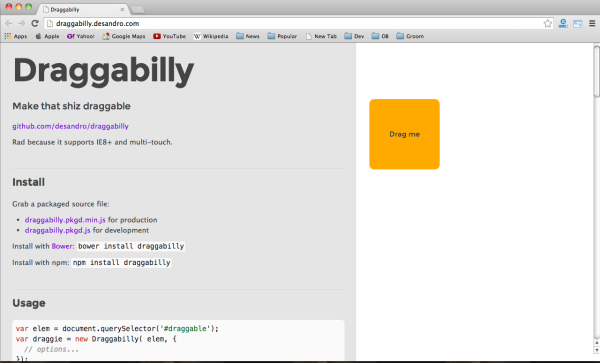Image resolution: width=600 pixels, height=363 pixels.
Task: Expand the OB bookmarks folder
Action: click(x=380, y=36)
